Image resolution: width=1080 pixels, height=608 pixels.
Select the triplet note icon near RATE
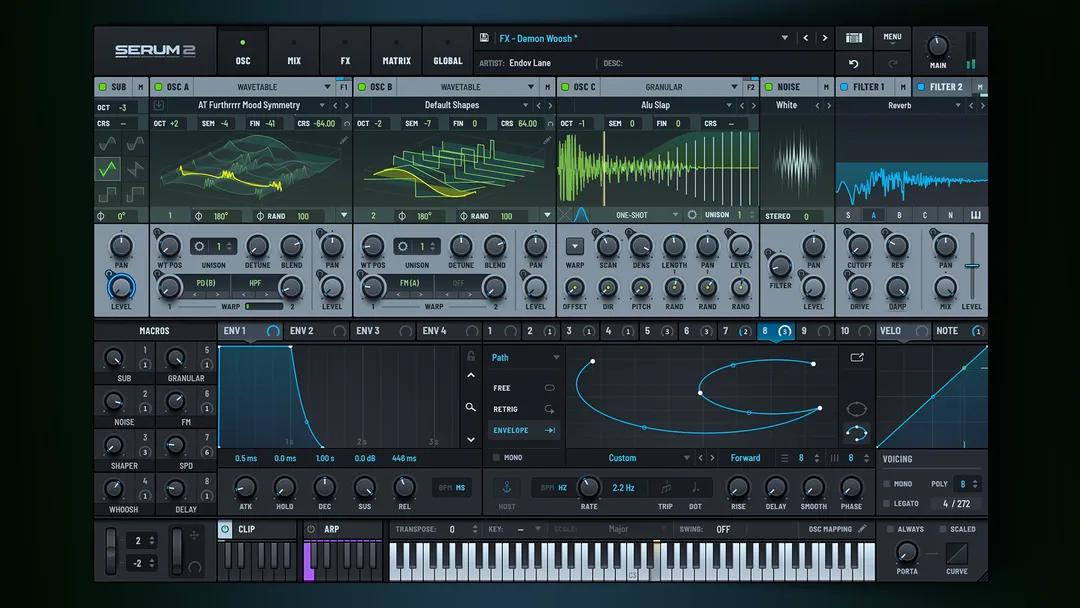(x=665, y=488)
